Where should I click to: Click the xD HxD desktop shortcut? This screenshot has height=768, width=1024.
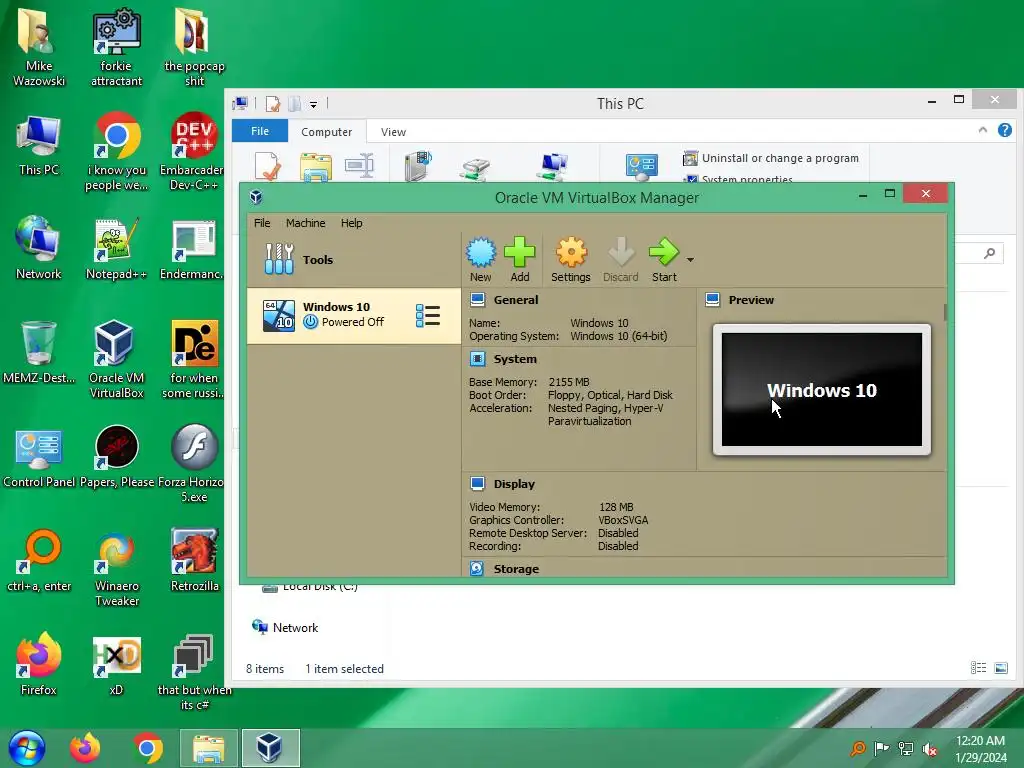click(116, 664)
